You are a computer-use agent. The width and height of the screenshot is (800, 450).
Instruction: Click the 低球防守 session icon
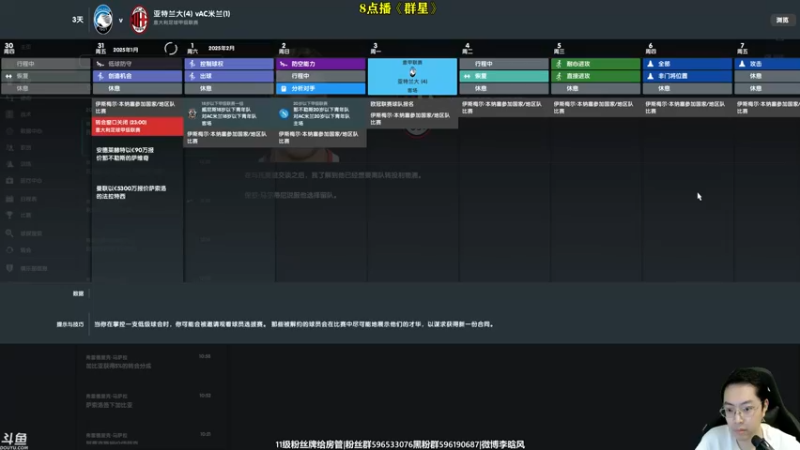pos(100,64)
